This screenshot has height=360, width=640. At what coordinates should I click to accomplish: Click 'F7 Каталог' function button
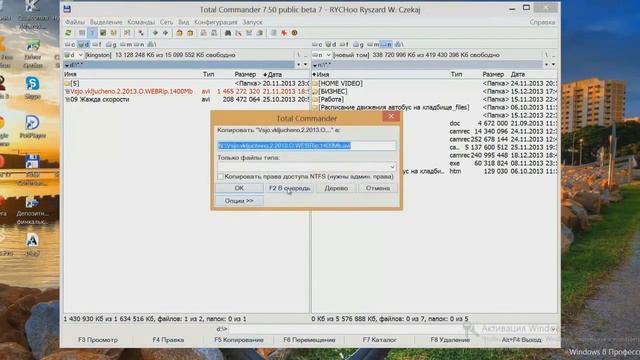click(380, 340)
